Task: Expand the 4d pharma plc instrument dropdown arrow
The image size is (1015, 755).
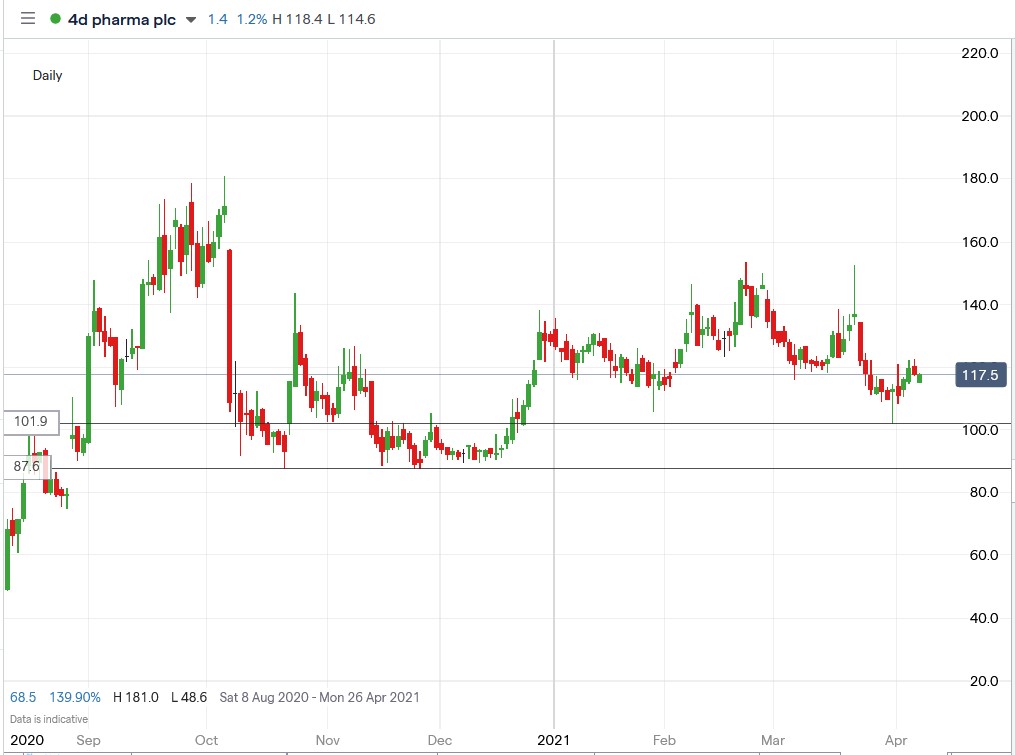Action: 189,18
